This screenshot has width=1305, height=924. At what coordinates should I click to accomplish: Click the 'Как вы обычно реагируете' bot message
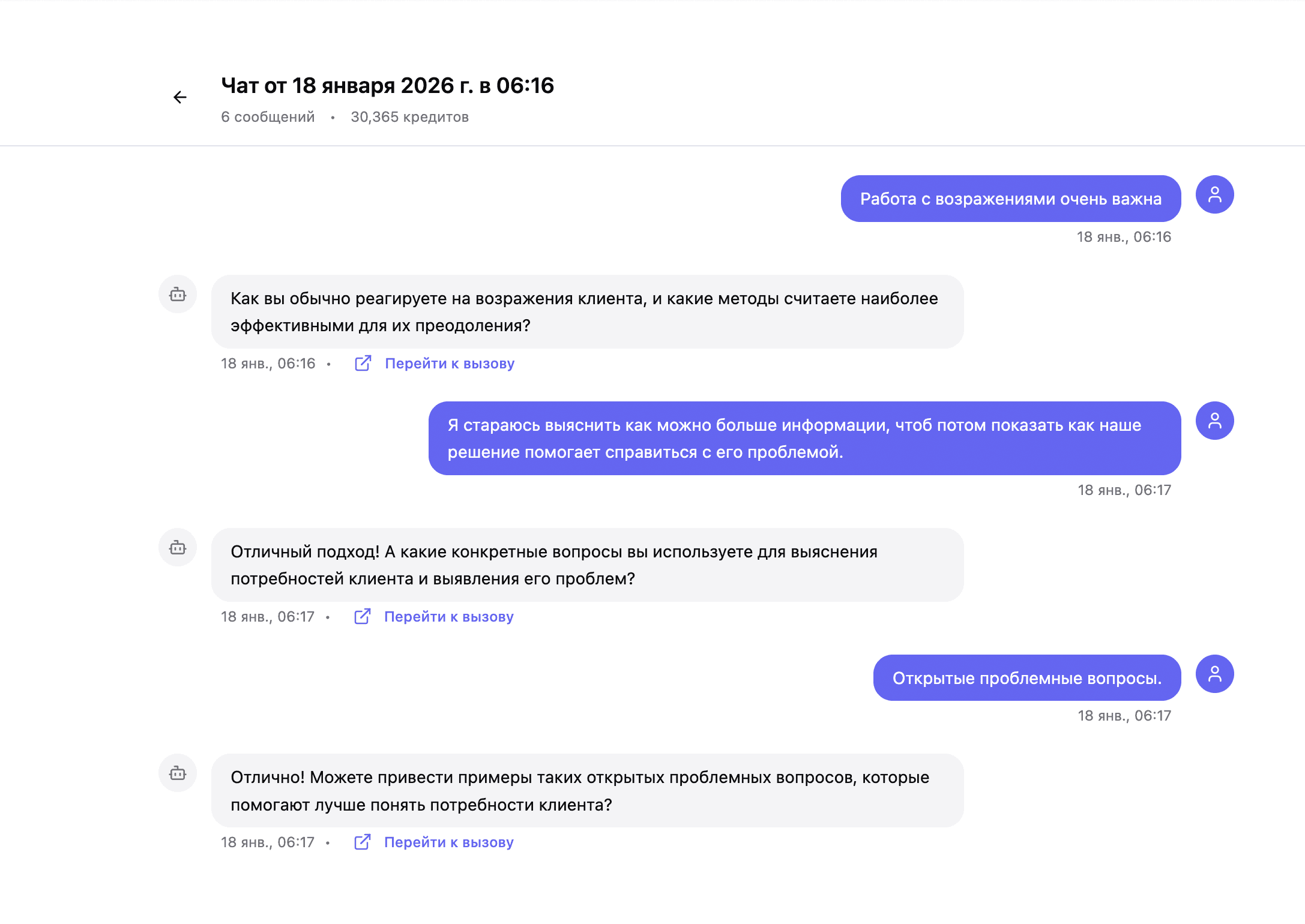586,312
